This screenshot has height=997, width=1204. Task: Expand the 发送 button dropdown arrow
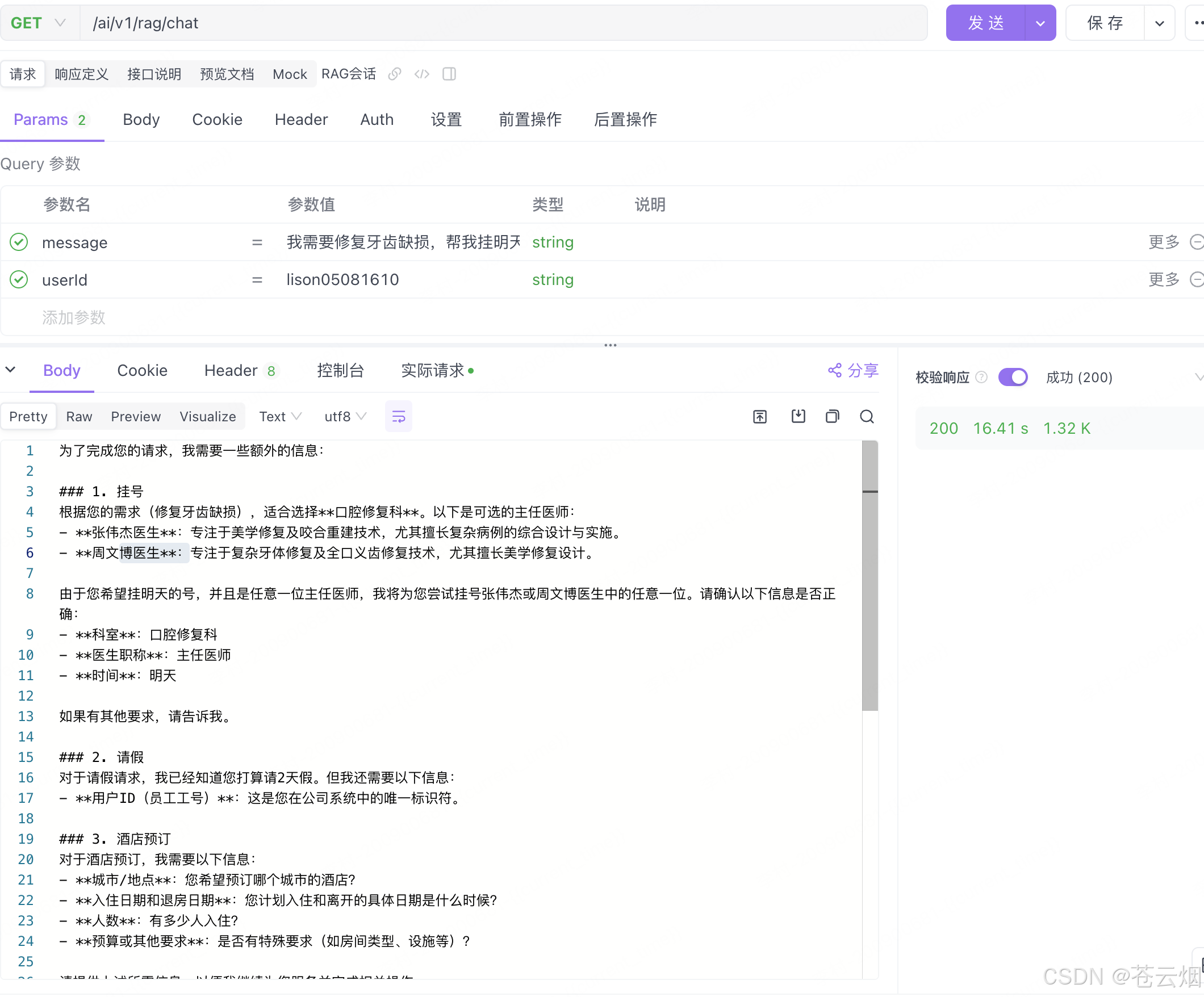[1040, 23]
